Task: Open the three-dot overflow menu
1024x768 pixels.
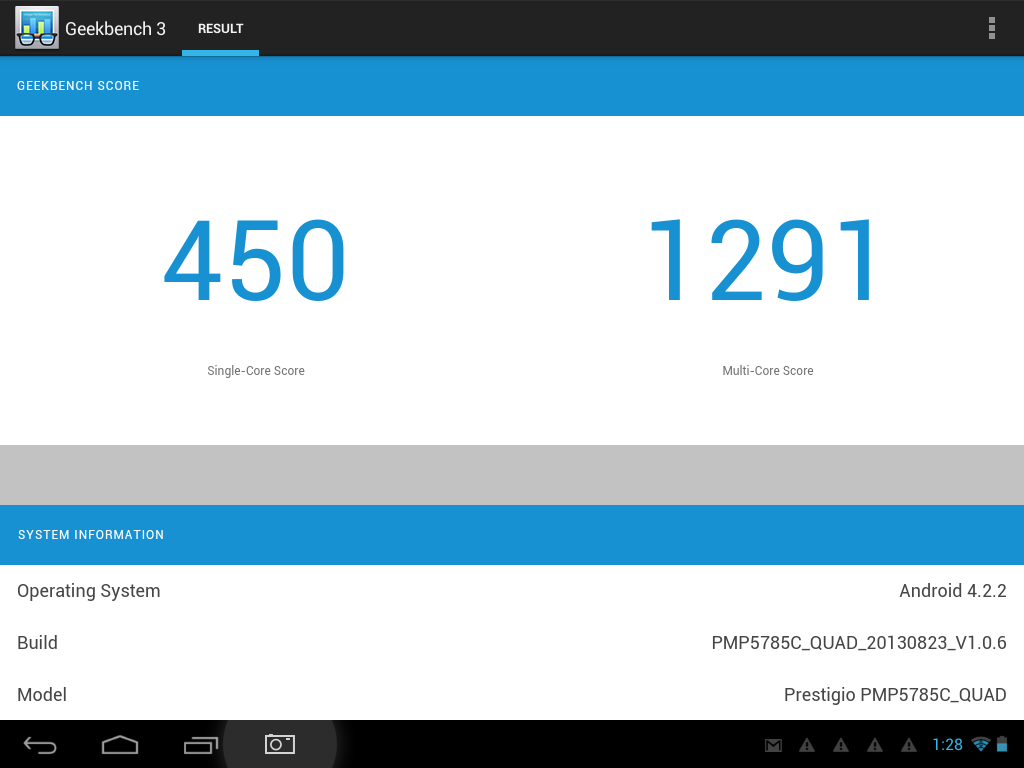Action: coord(991,28)
